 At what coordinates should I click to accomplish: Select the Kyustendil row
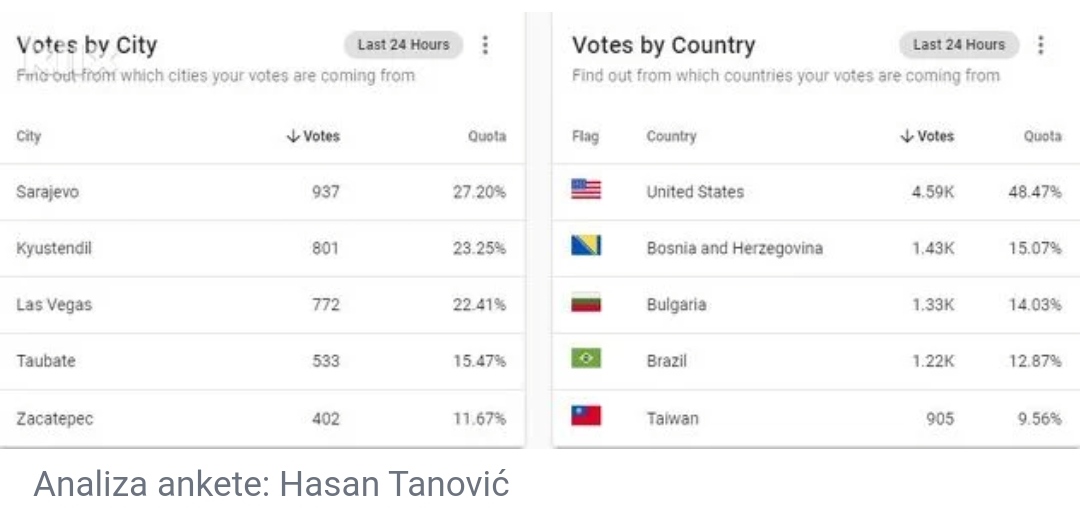click(x=262, y=249)
